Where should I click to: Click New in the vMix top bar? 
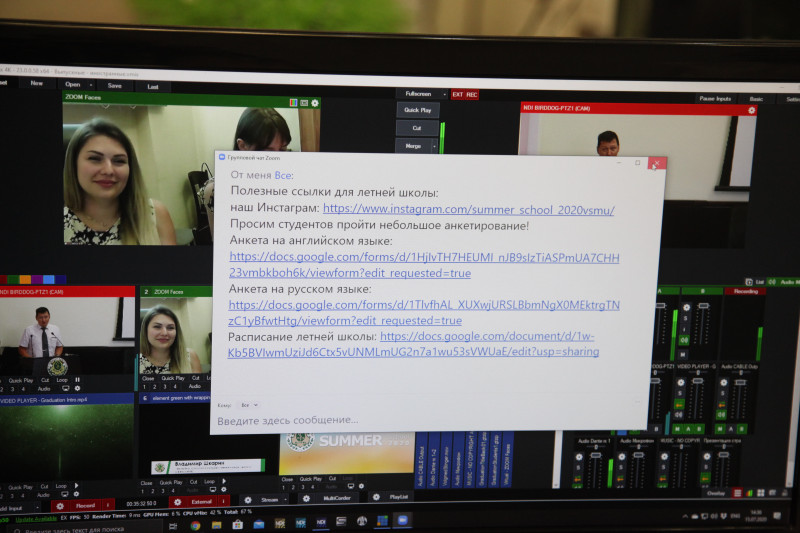pyautogui.click(x=37, y=83)
